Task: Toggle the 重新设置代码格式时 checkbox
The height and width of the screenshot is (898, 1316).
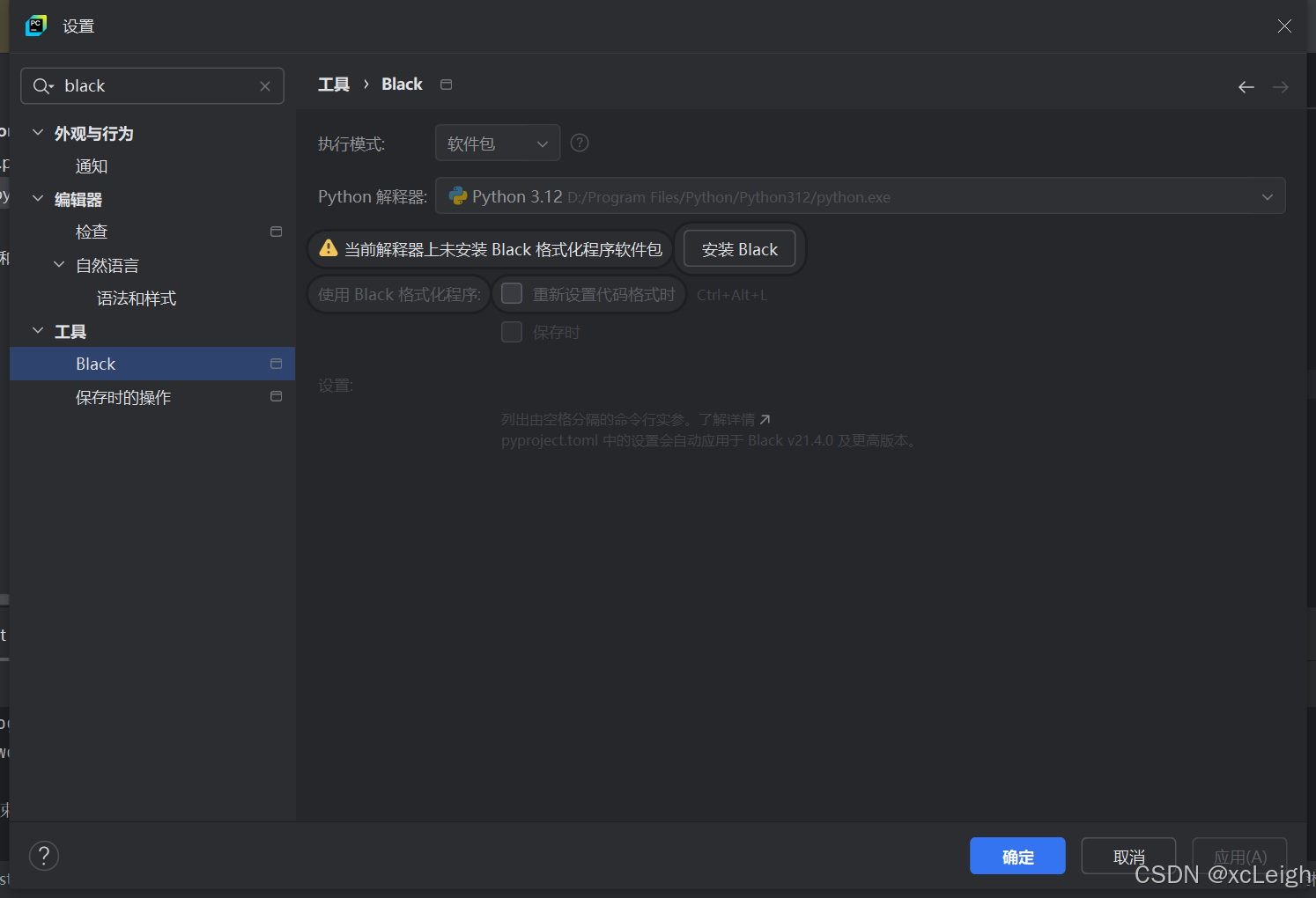Action: click(x=512, y=293)
